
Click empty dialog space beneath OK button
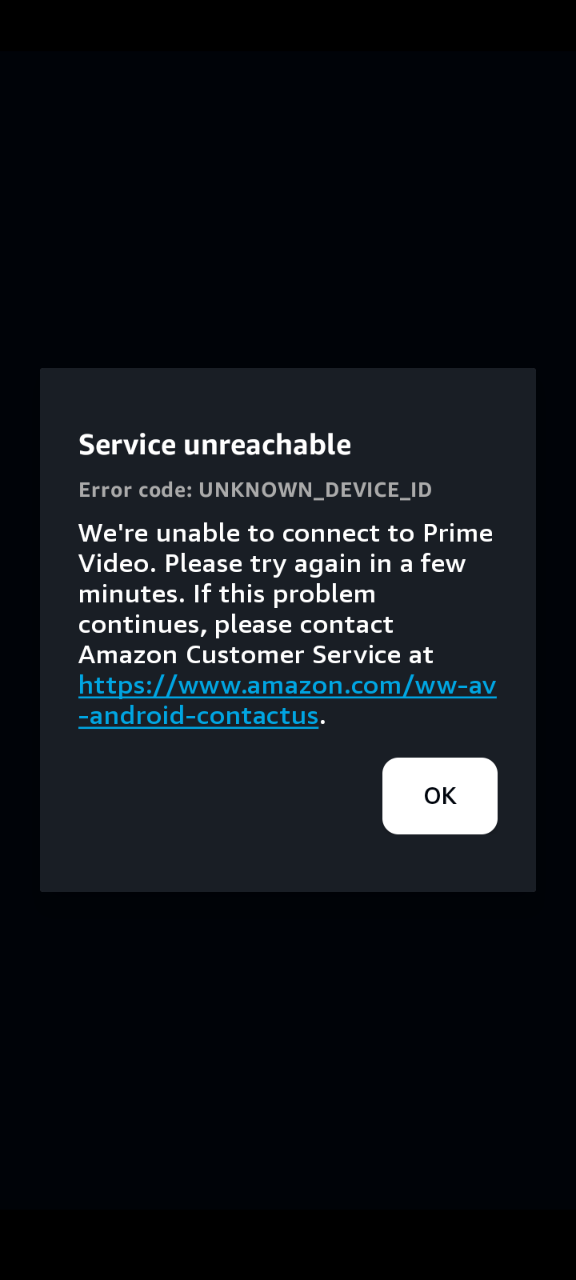pyautogui.click(x=440, y=862)
